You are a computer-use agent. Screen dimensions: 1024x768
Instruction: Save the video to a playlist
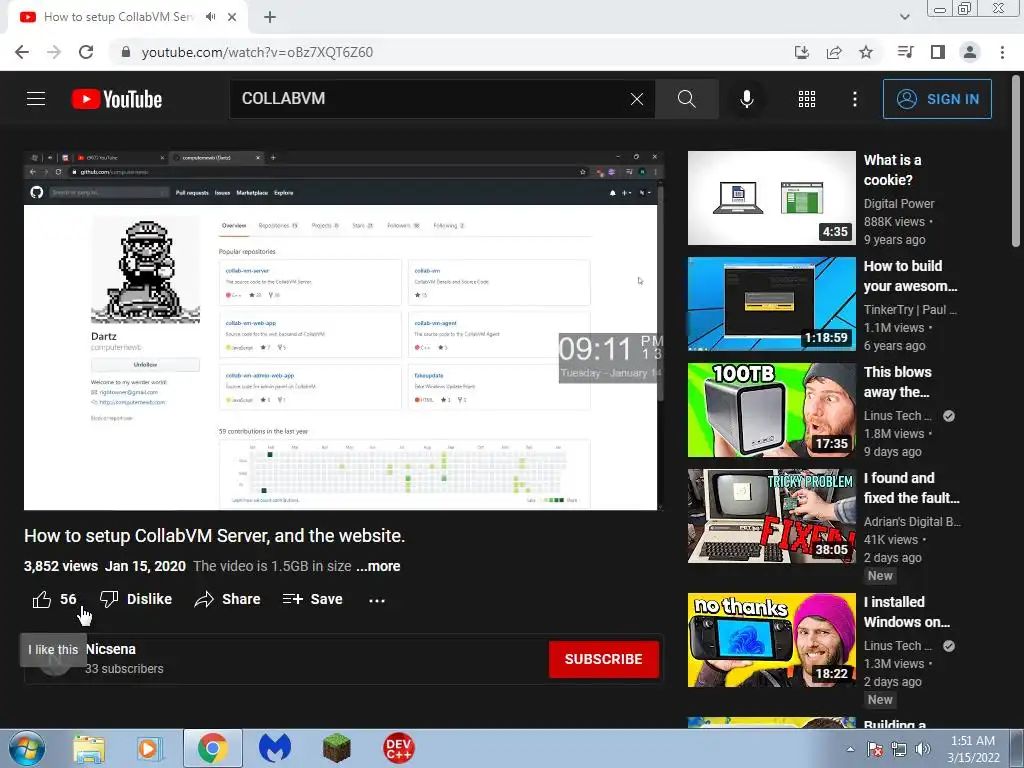[312, 599]
